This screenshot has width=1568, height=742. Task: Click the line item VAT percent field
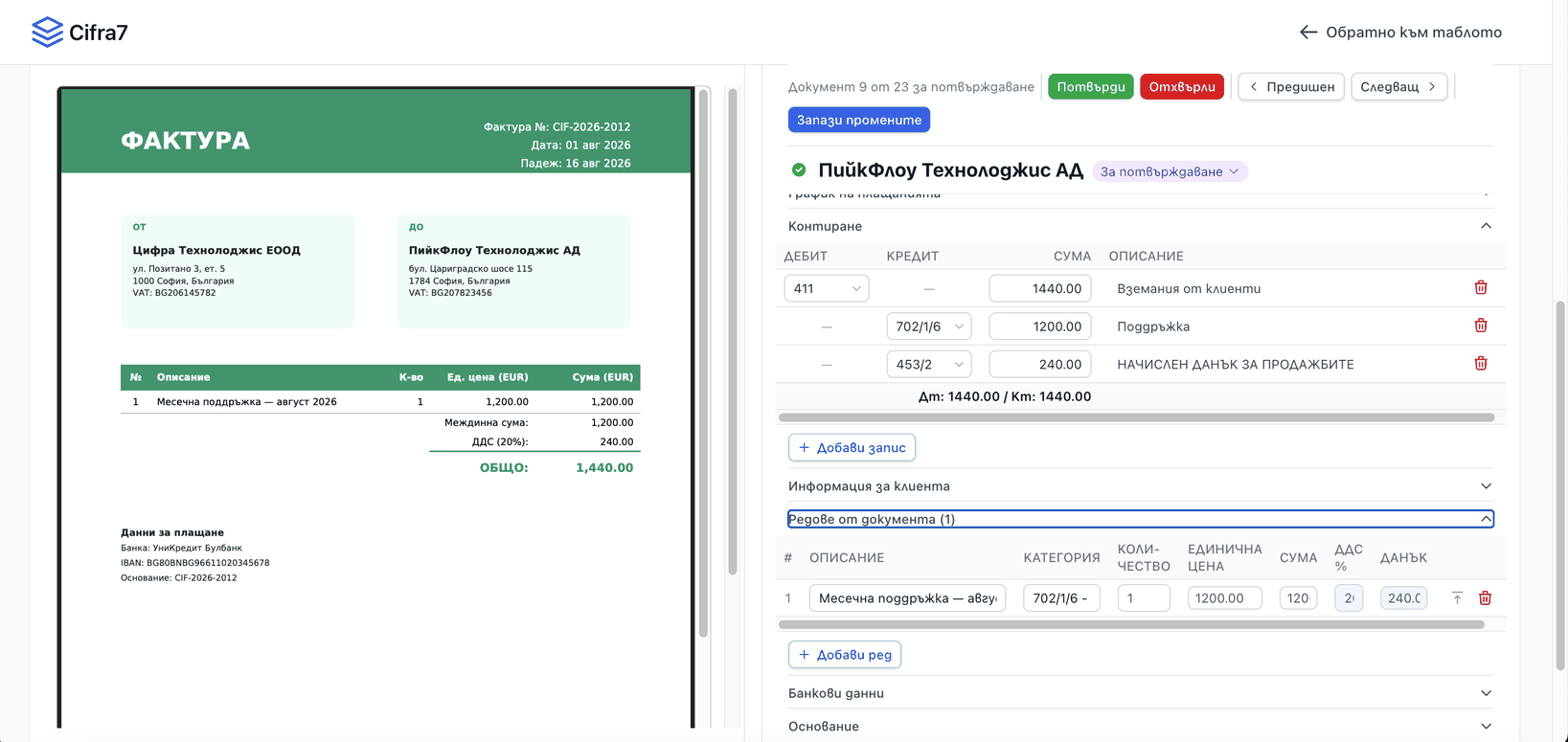tap(1349, 598)
